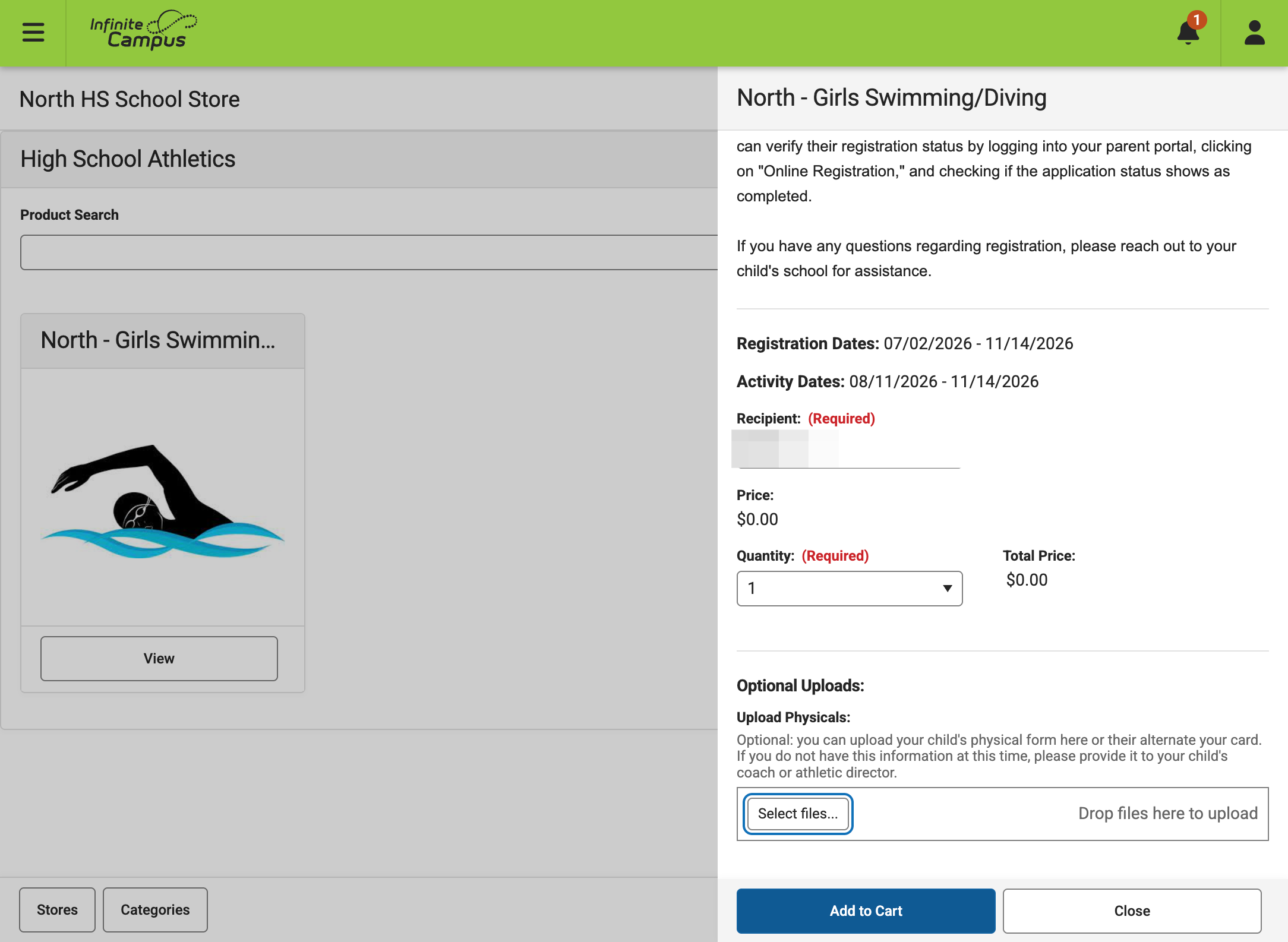
Task: Open the notifications bell
Action: coord(1188,31)
